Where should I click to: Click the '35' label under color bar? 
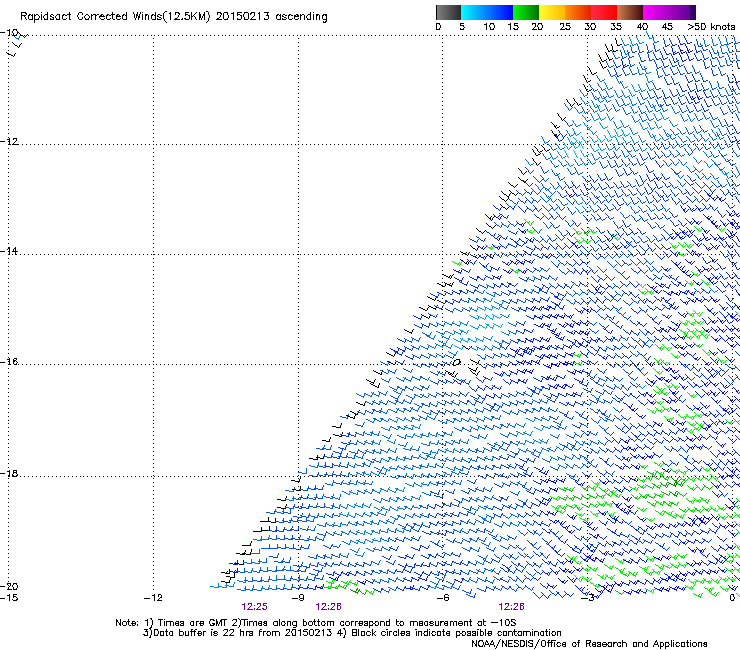616,27
